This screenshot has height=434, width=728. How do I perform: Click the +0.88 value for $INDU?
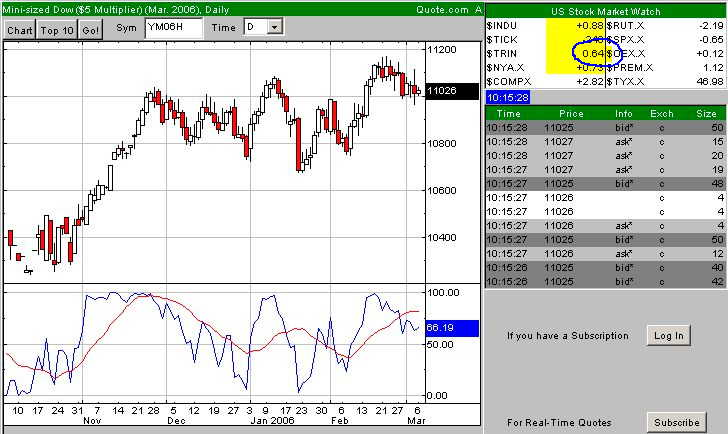pos(590,26)
